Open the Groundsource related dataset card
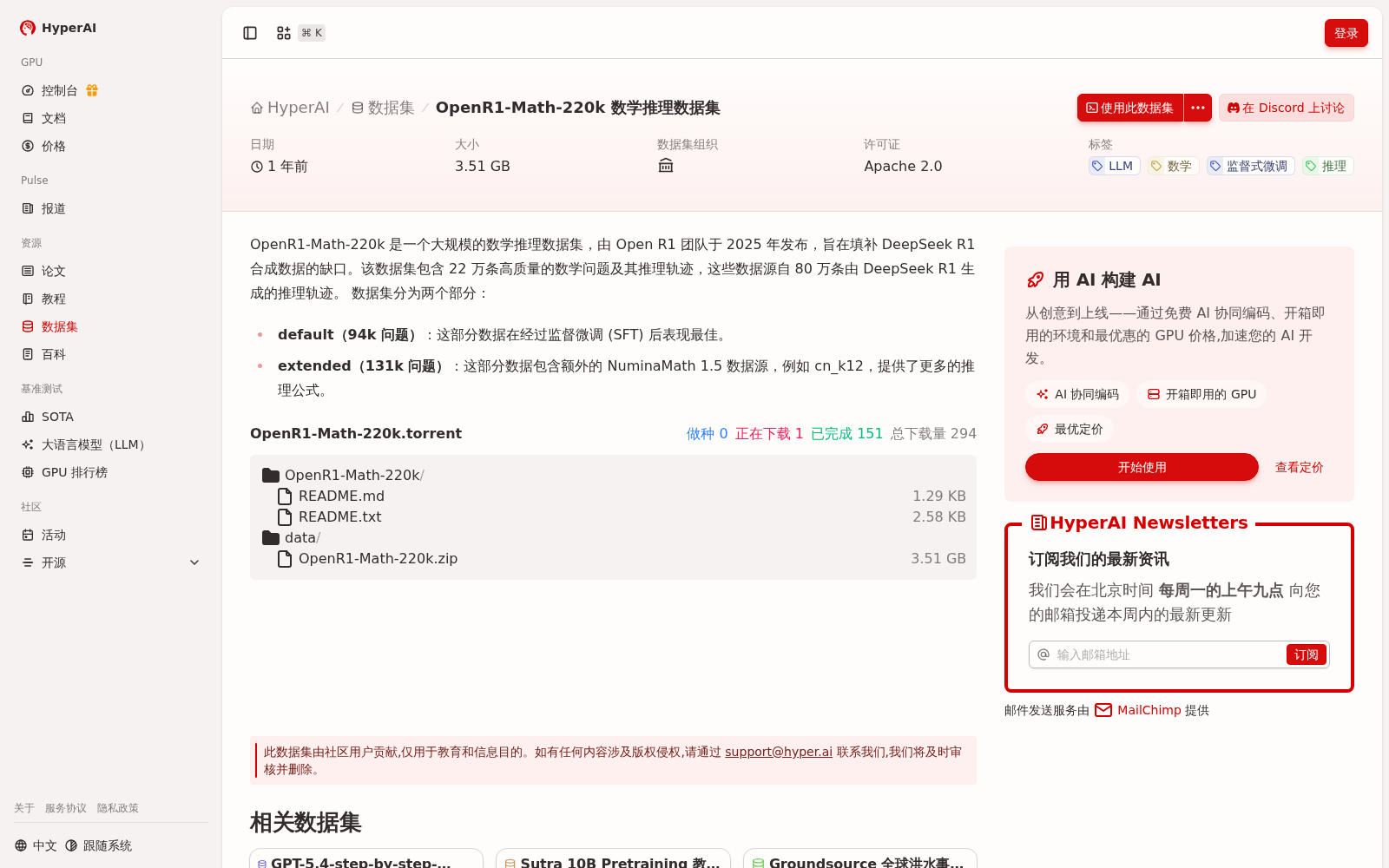The height and width of the screenshot is (868, 1389). click(860, 858)
